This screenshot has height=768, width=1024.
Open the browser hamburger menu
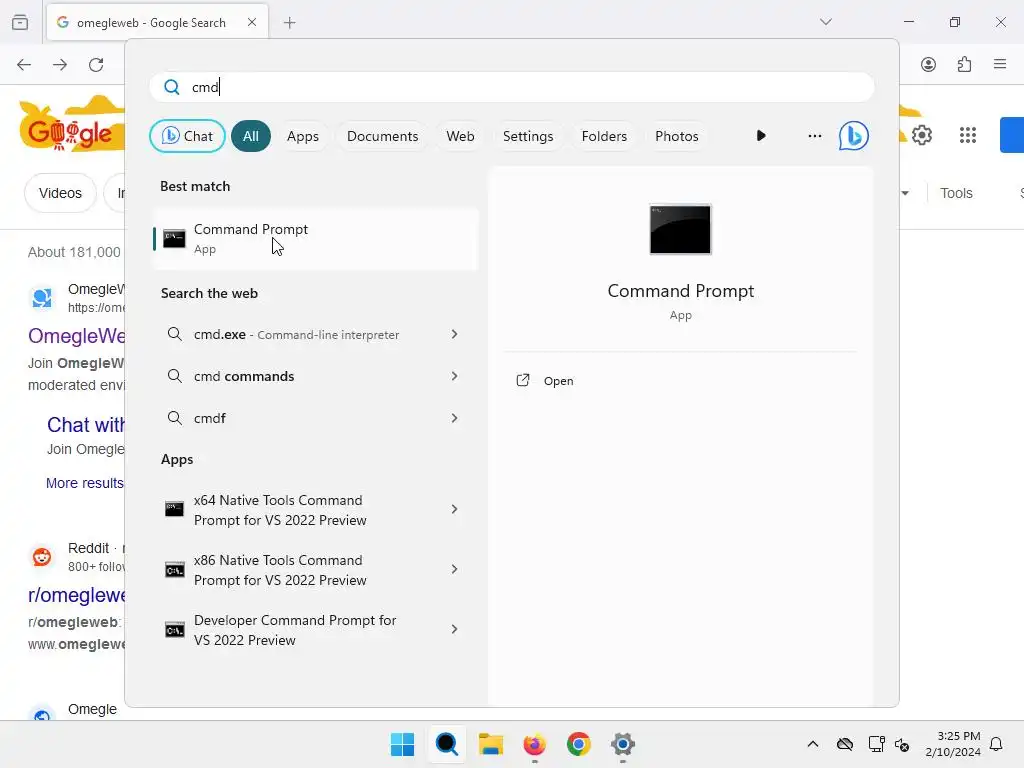(x=1000, y=64)
